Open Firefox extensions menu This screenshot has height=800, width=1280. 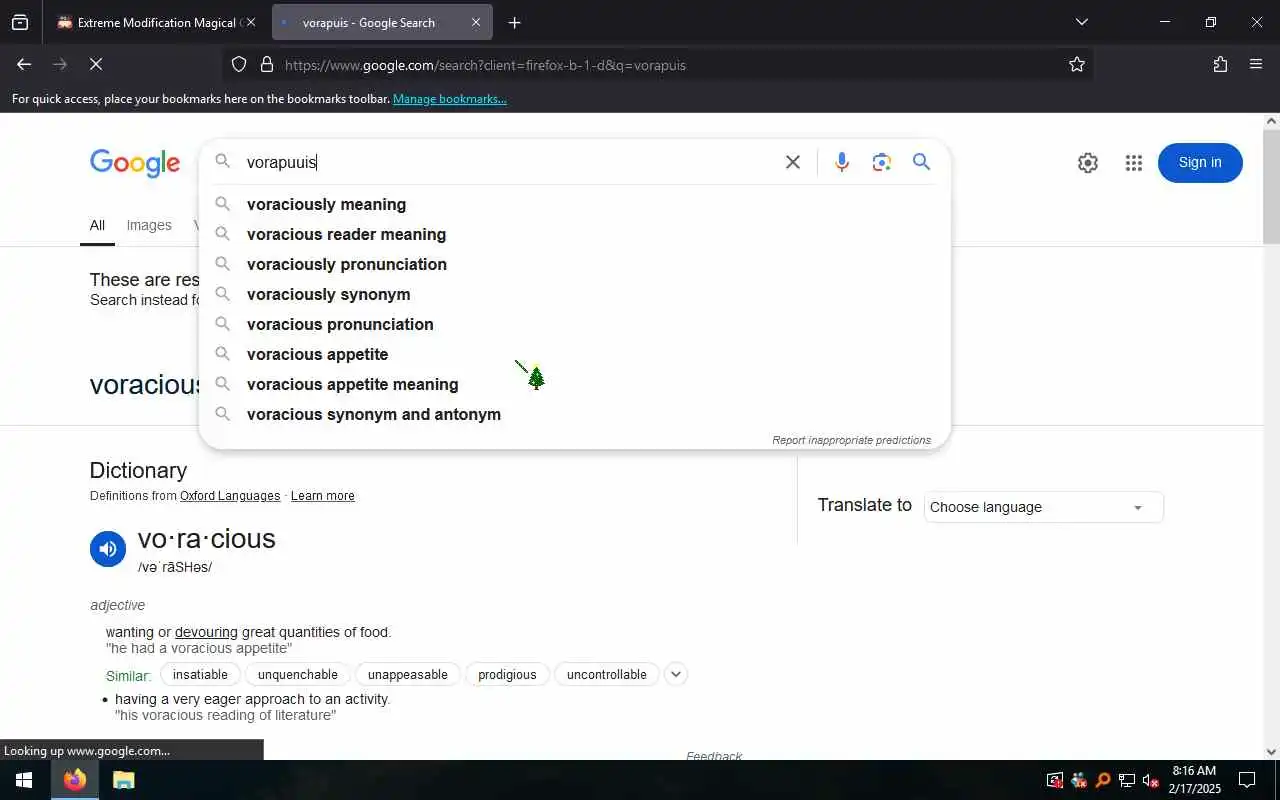click(x=1220, y=64)
